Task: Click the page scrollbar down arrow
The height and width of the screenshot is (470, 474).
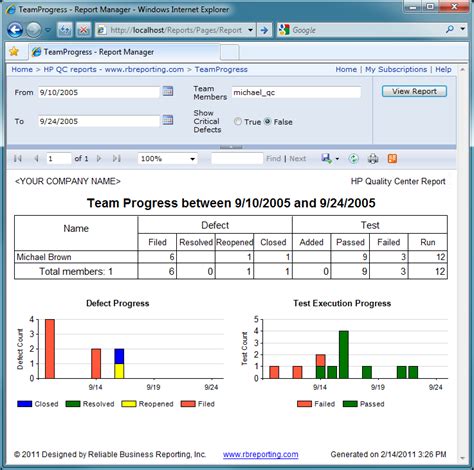Action: tap(462, 458)
